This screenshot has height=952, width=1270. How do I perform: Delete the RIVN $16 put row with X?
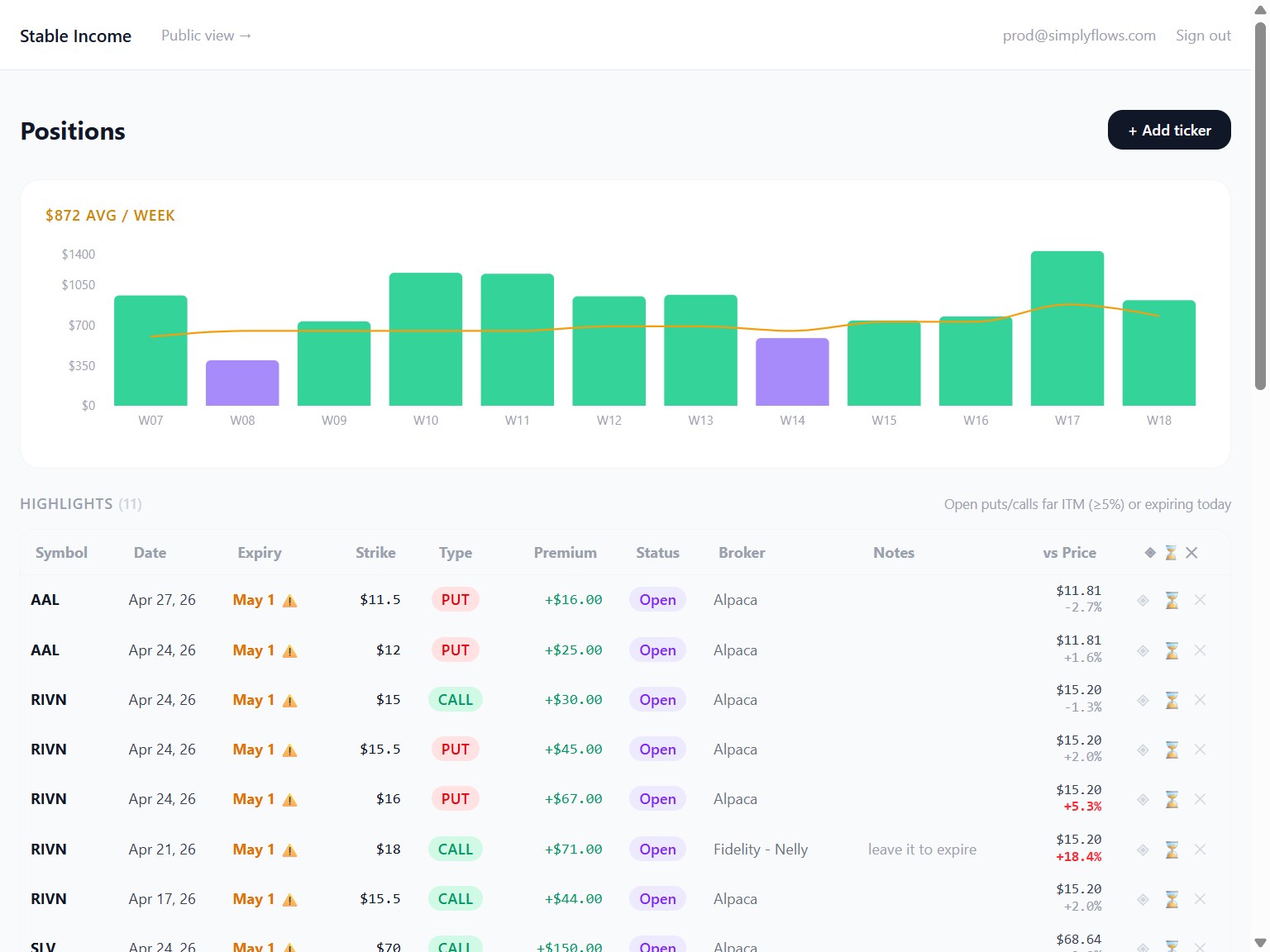[1200, 799]
